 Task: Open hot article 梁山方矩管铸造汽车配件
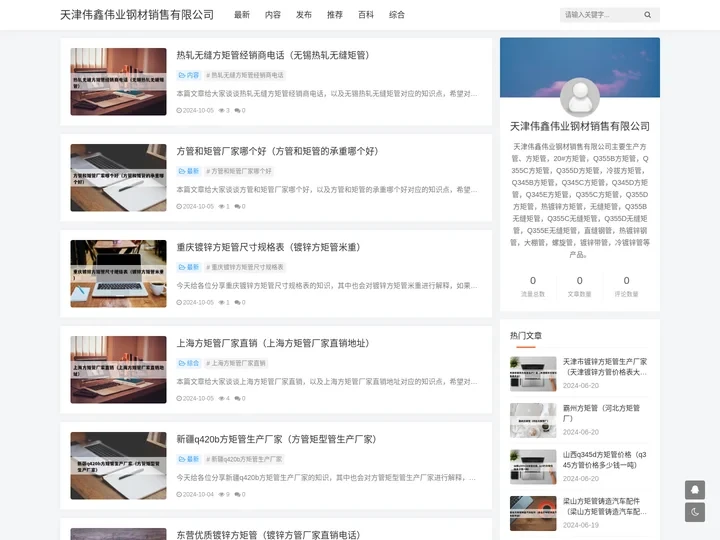(605, 506)
